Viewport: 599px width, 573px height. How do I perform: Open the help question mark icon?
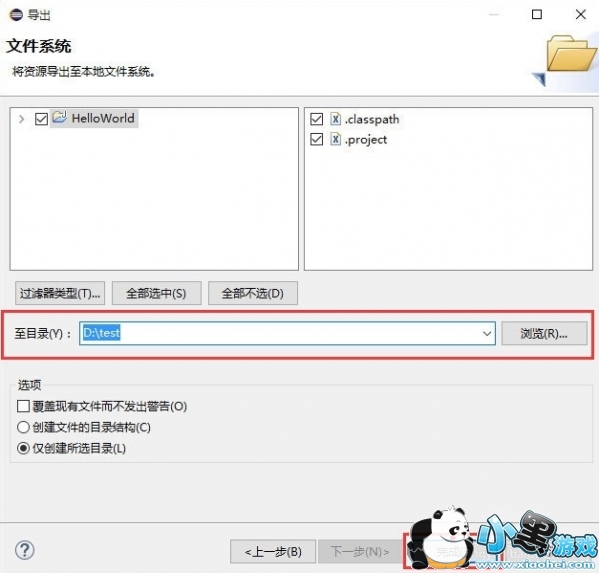24,550
